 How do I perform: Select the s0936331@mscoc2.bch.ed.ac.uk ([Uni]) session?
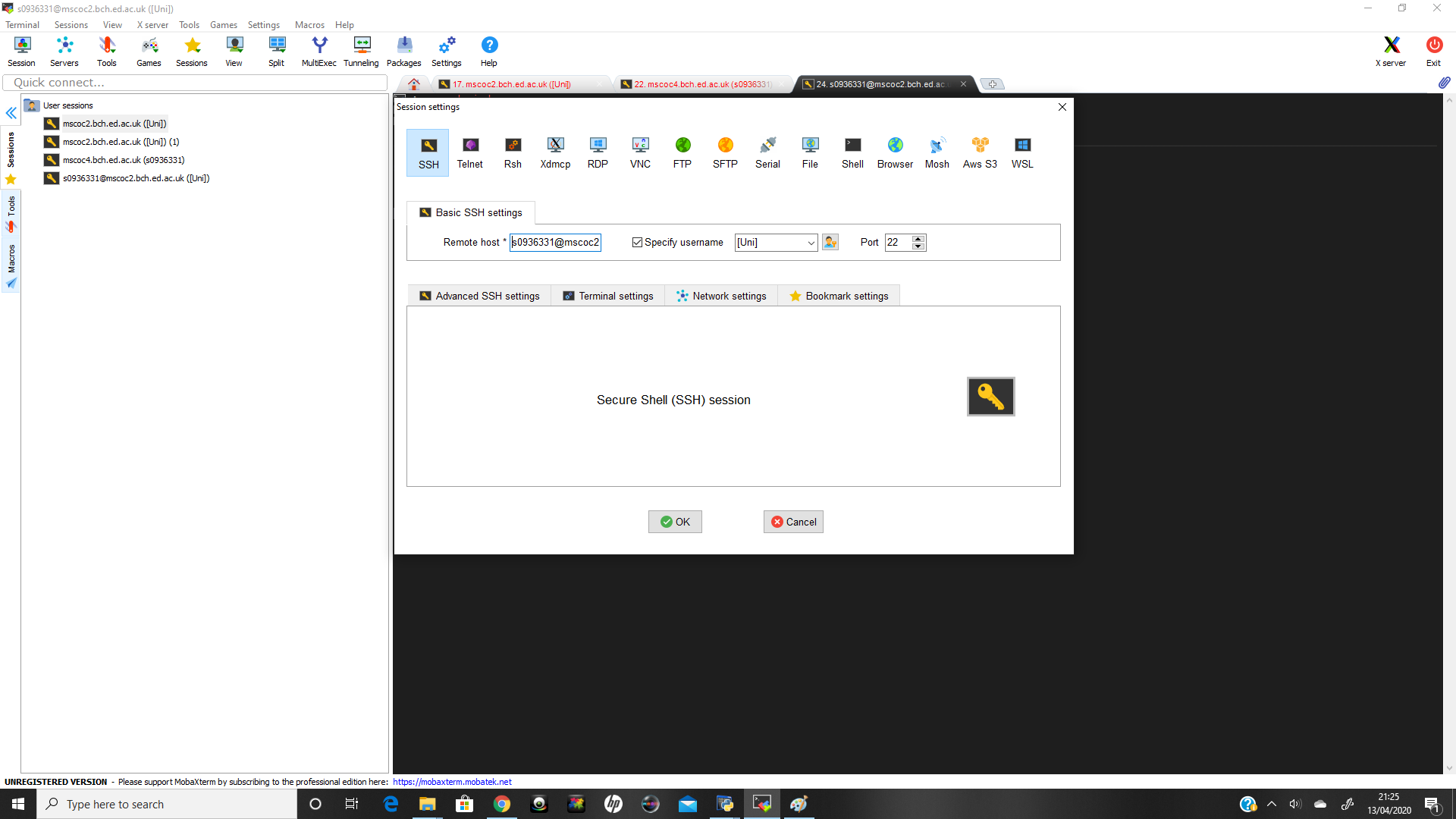click(136, 178)
